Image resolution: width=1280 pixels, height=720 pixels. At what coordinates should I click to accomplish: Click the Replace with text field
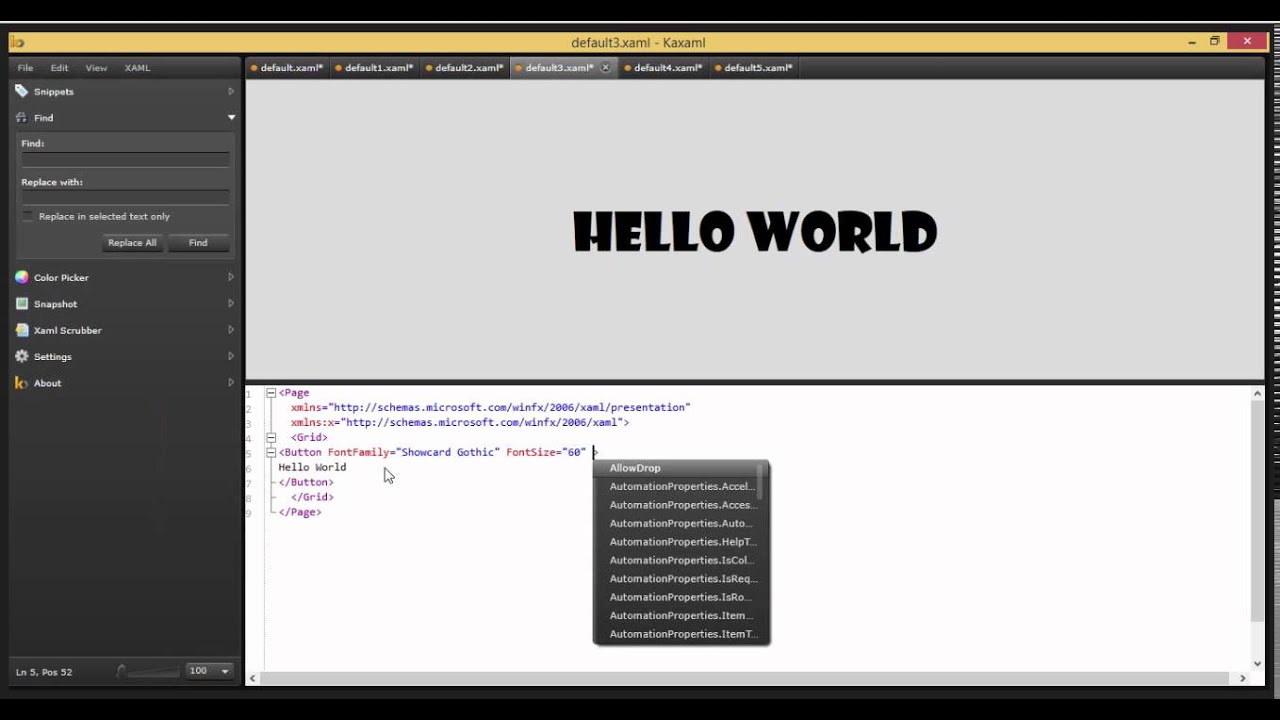tap(126, 197)
